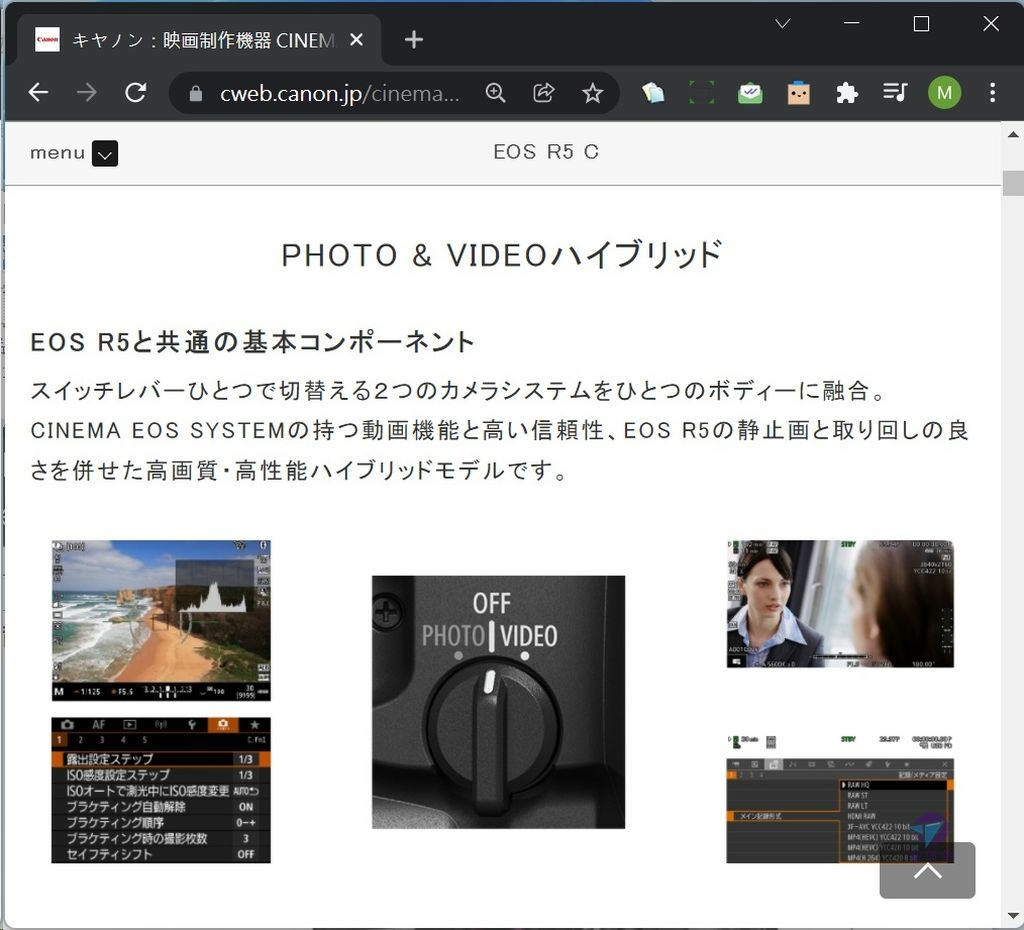Click the 'EOS R5と共通の基本コンポーネント' subheading
The image size is (1024, 930).
tap(253, 342)
